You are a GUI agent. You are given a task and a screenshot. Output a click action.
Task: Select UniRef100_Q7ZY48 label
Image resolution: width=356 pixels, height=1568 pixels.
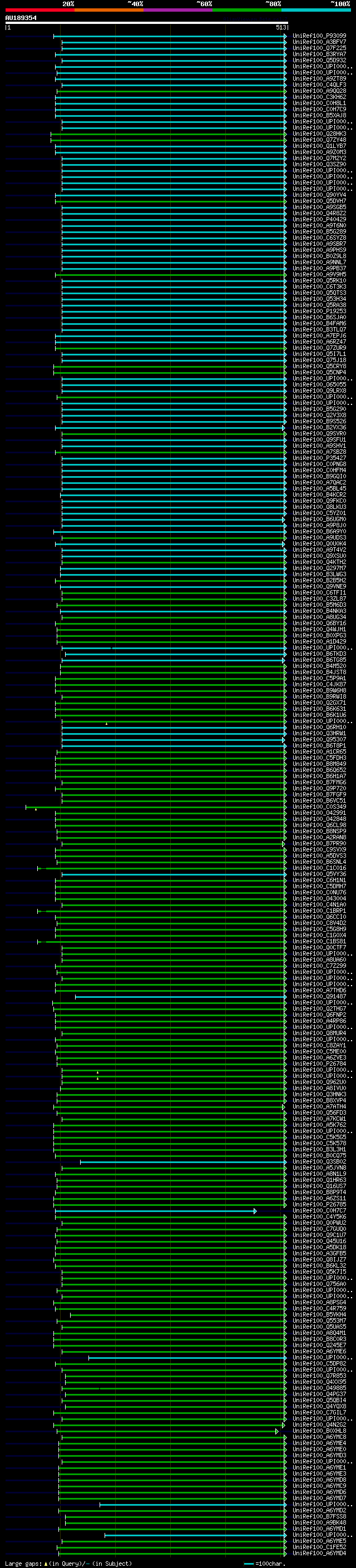[319, 140]
